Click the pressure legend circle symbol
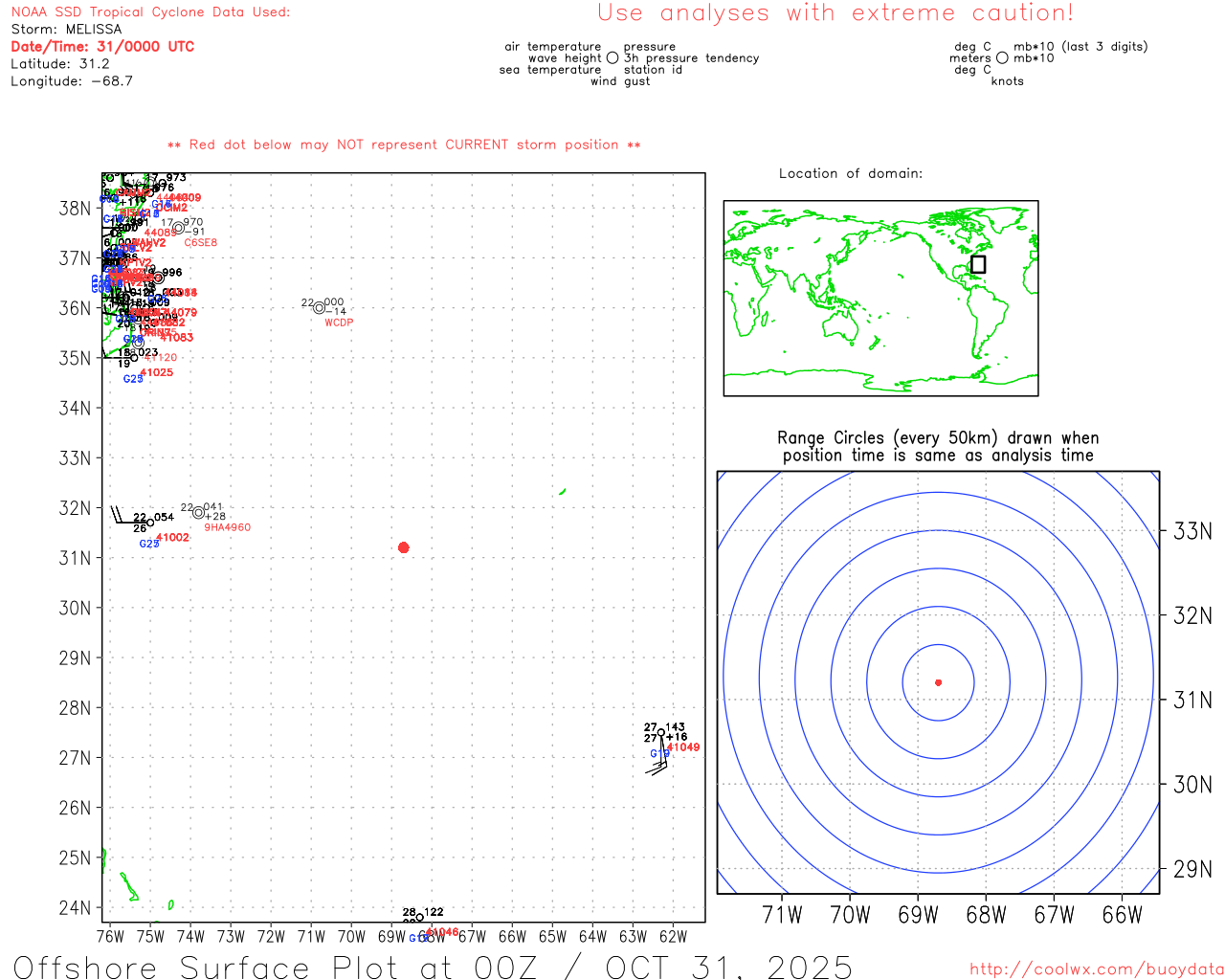This screenshot has width=1225, height=980. click(612, 58)
